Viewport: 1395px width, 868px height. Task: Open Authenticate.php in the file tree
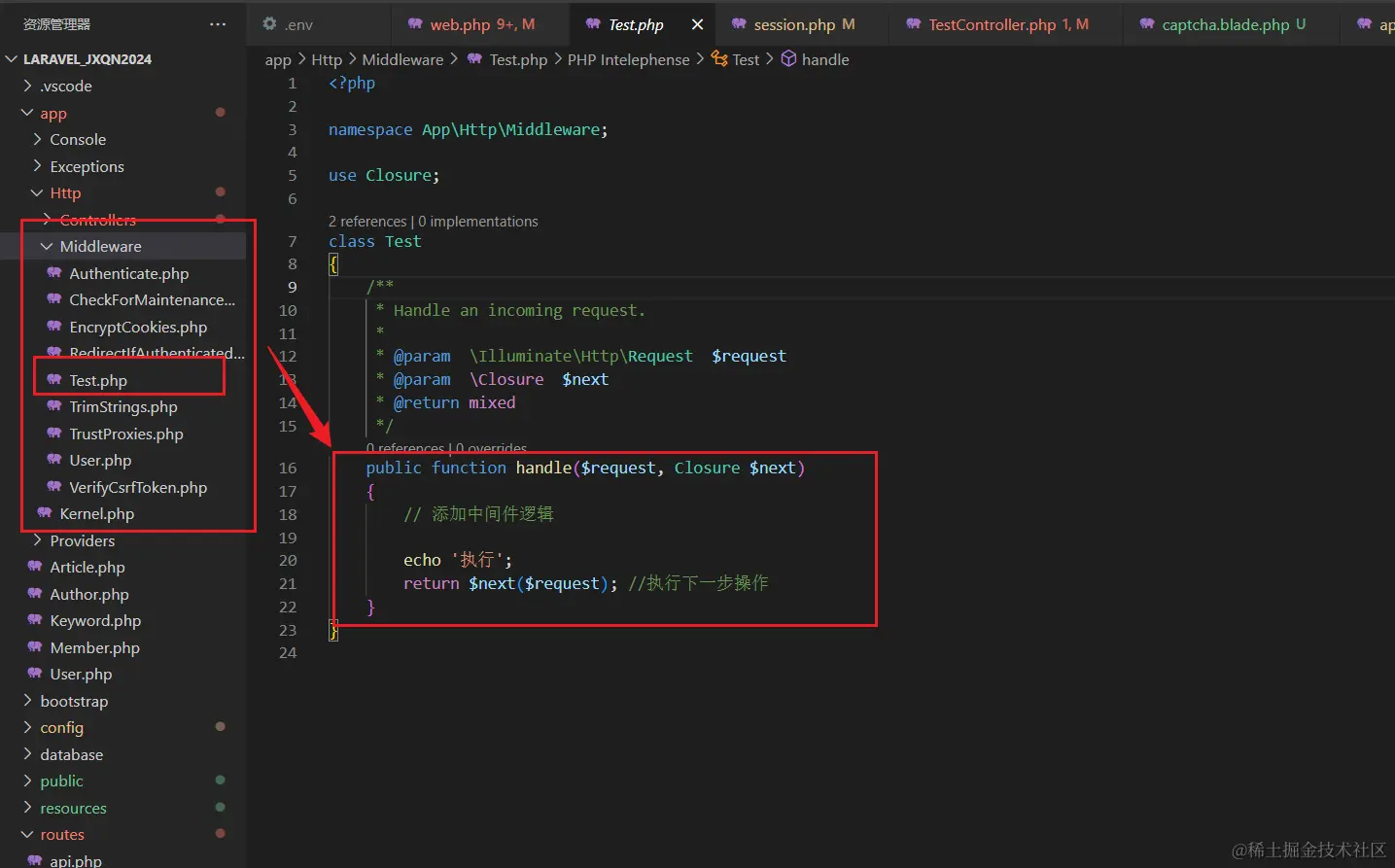[129, 273]
